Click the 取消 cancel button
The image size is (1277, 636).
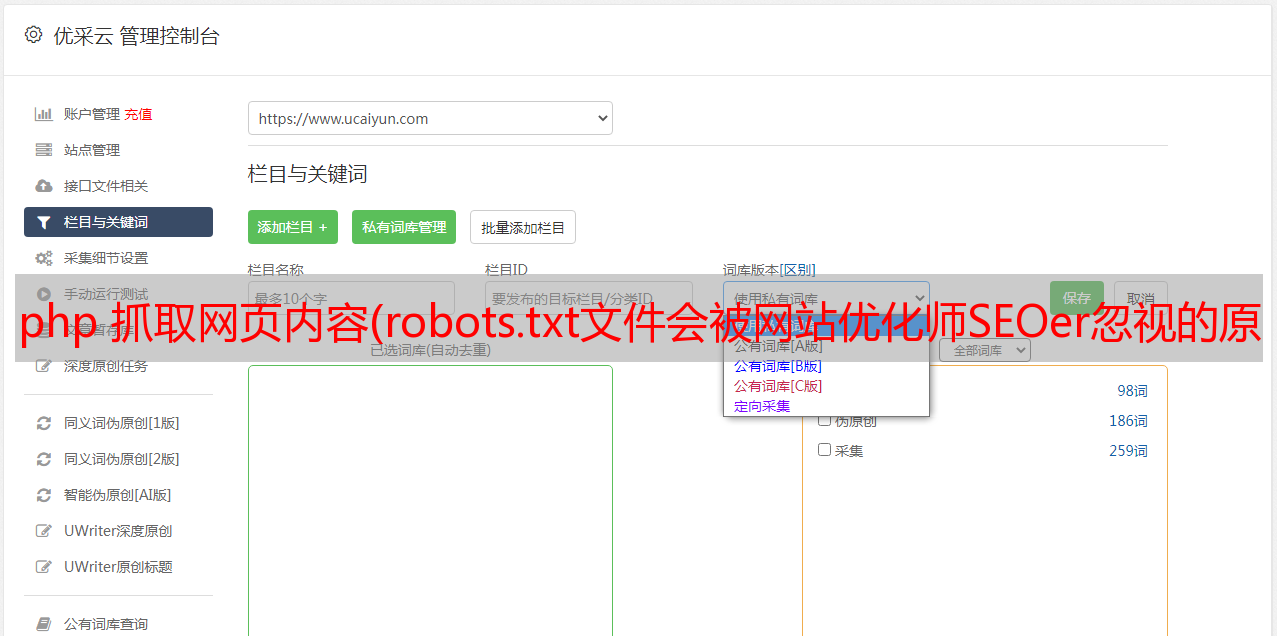click(x=1141, y=298)
